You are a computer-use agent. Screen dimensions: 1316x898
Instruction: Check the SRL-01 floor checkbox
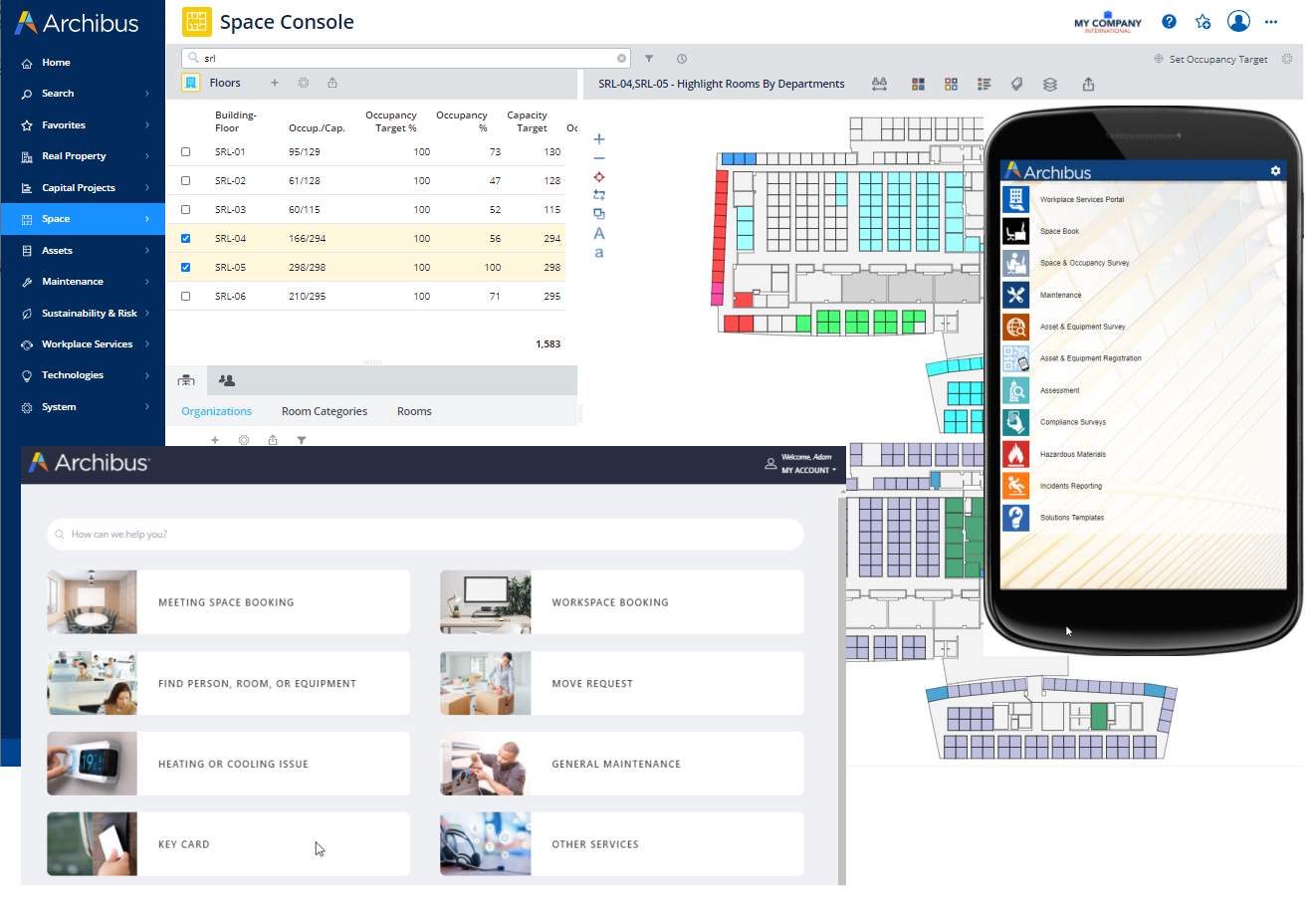pos(185,152)
